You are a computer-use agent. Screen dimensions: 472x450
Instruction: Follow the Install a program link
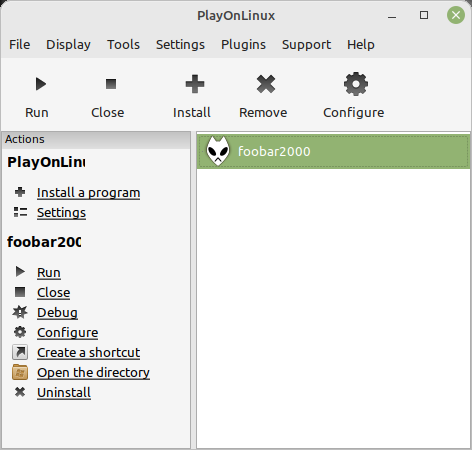88,193
